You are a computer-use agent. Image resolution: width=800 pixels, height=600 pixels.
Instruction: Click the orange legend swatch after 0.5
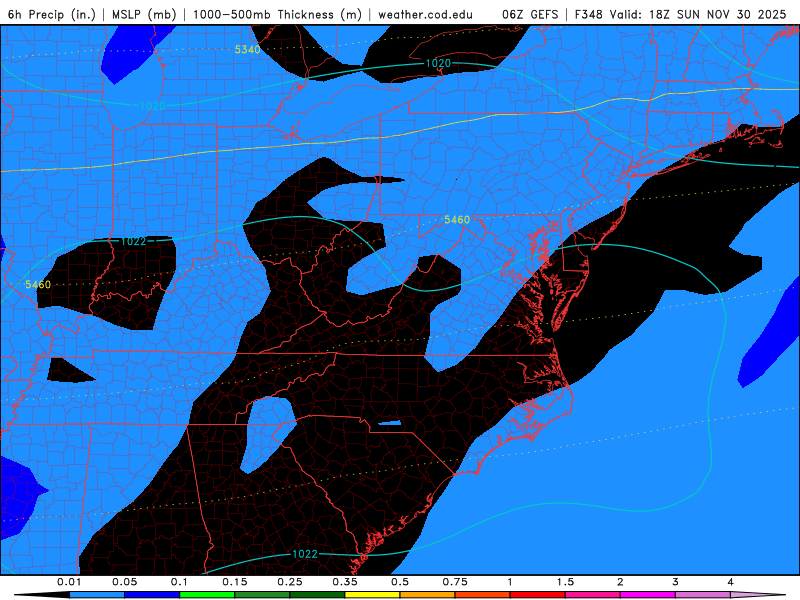point(428,595)
